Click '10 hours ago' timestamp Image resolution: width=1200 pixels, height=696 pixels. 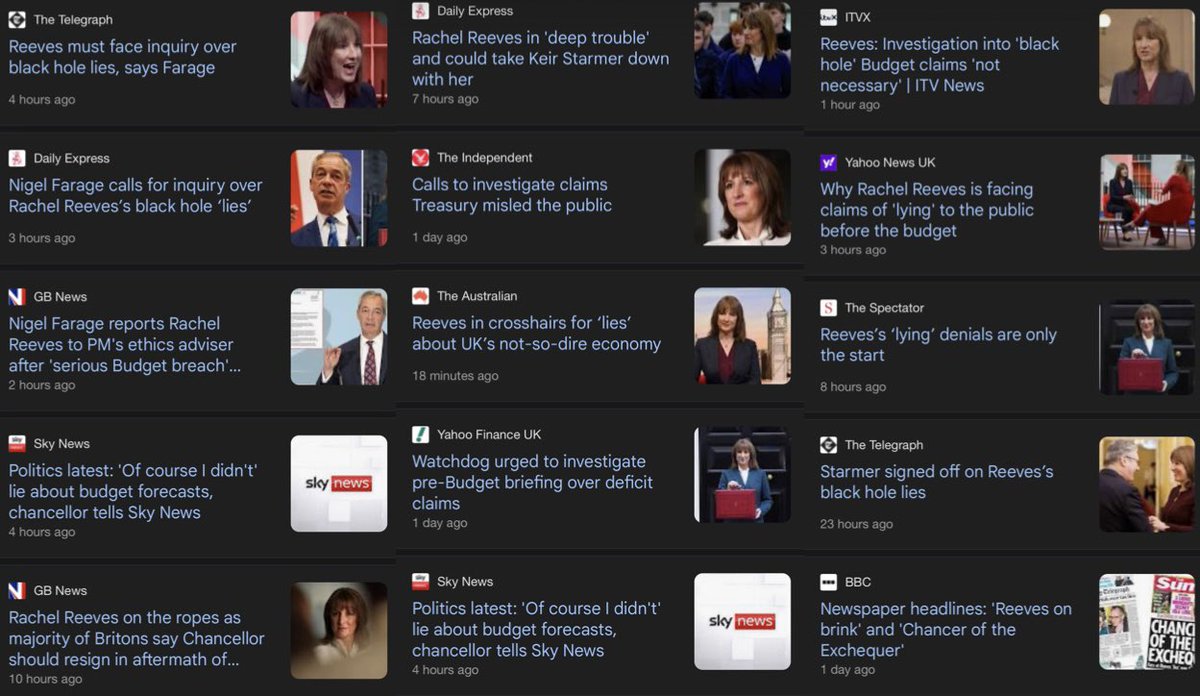point(45,679)
